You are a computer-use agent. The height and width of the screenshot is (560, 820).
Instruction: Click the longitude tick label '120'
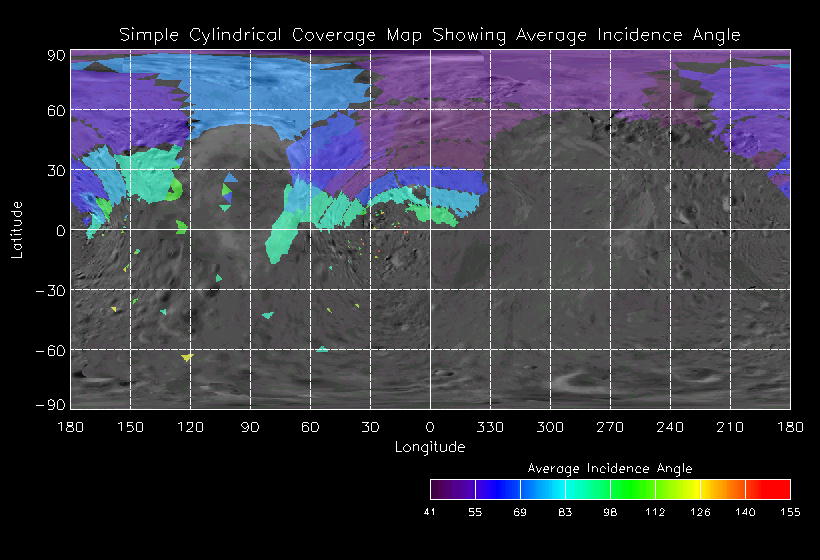(190, 427)
